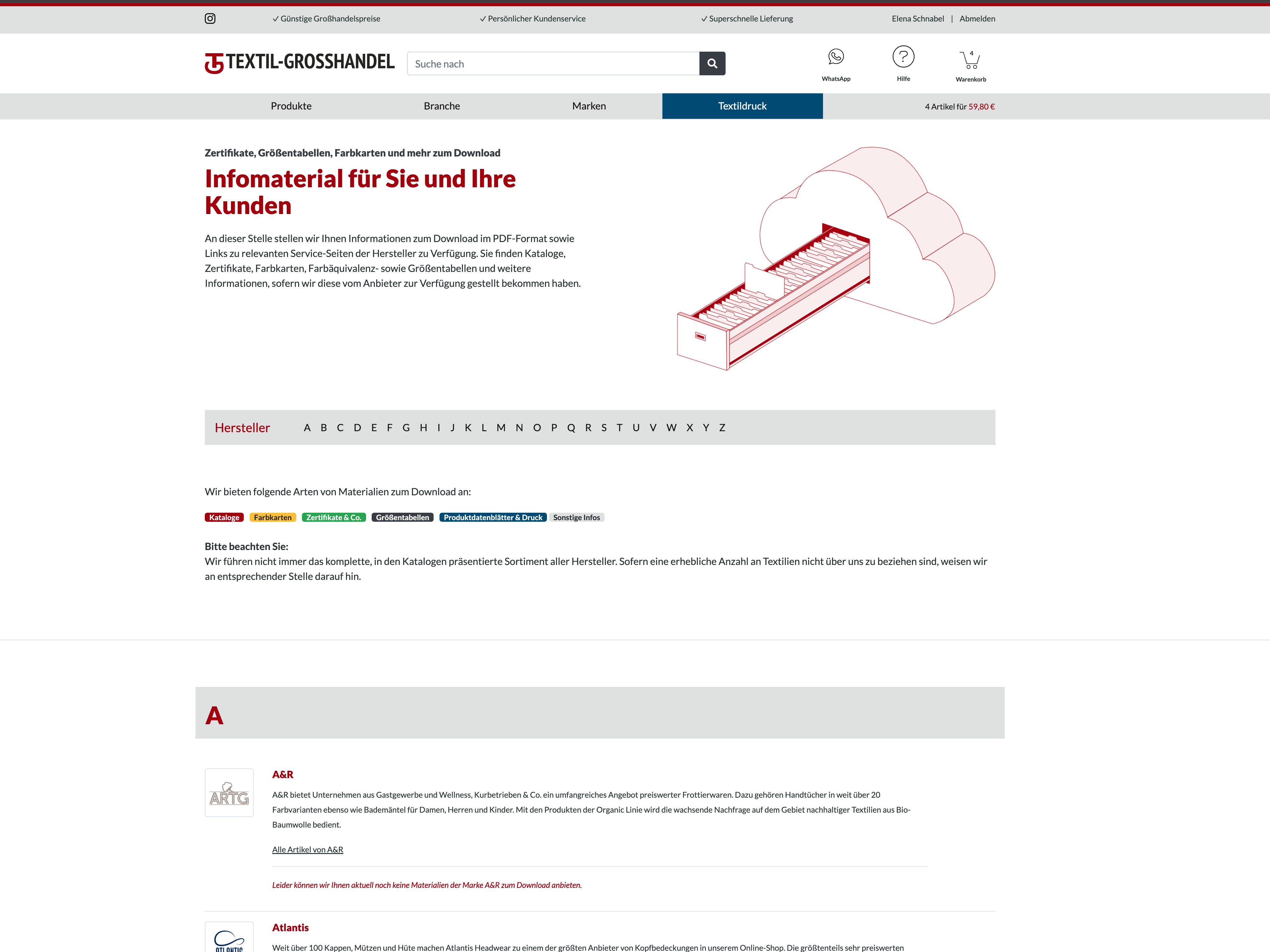
Task: Open the Marken menu
Action: point(589,106)
